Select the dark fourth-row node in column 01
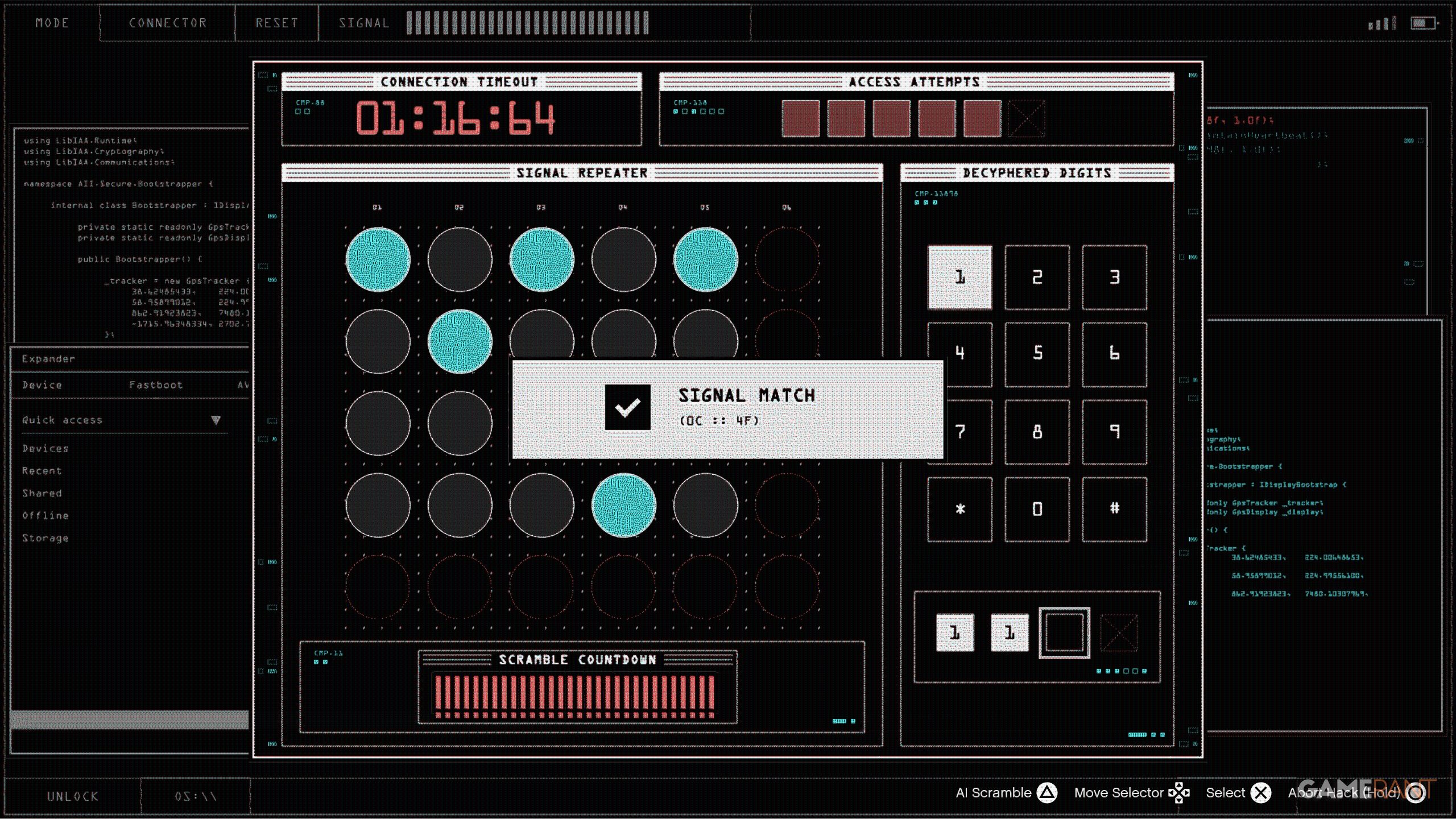The height and width of the screenshot is (819, 1456). (x=378, y=505)
